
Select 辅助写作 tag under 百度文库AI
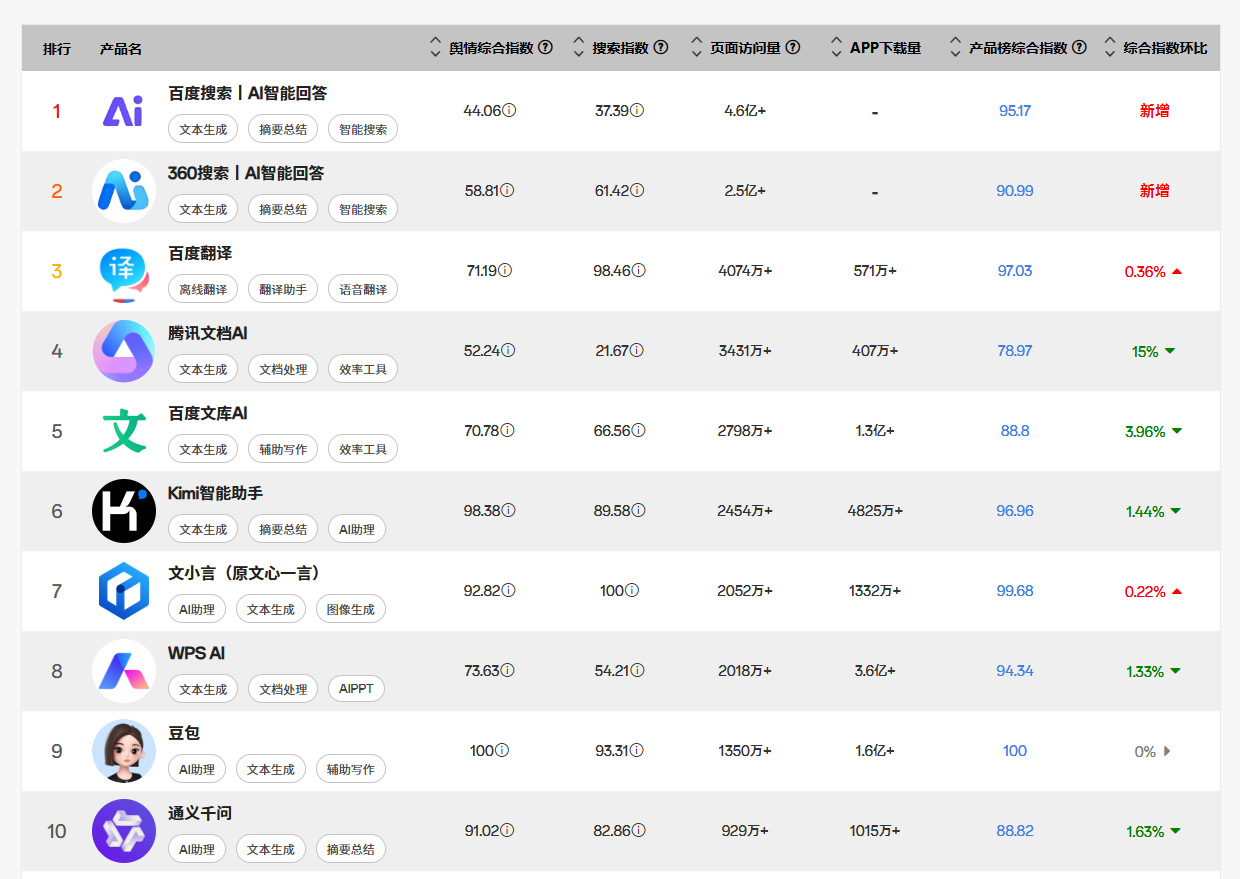pos(283,449)
